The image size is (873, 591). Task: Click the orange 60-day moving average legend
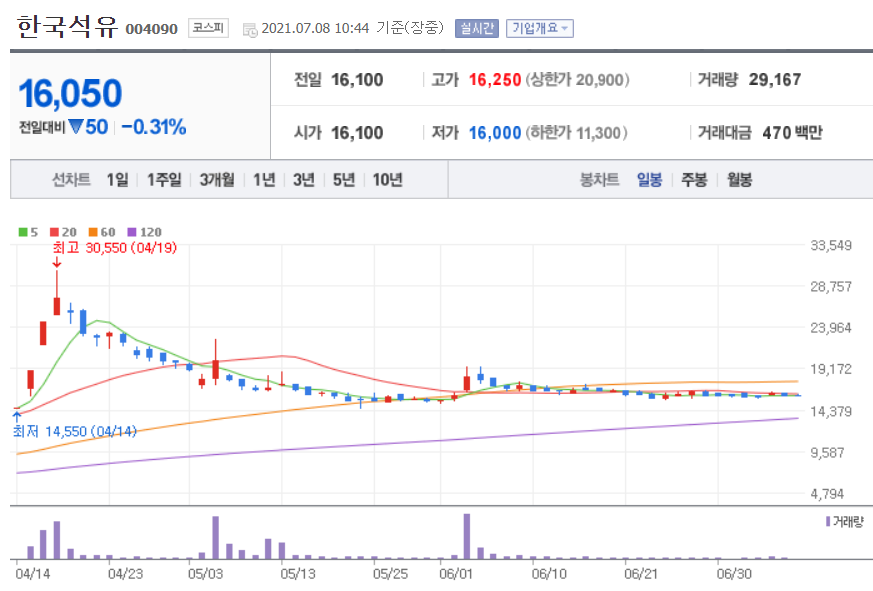tap(102, 232)
